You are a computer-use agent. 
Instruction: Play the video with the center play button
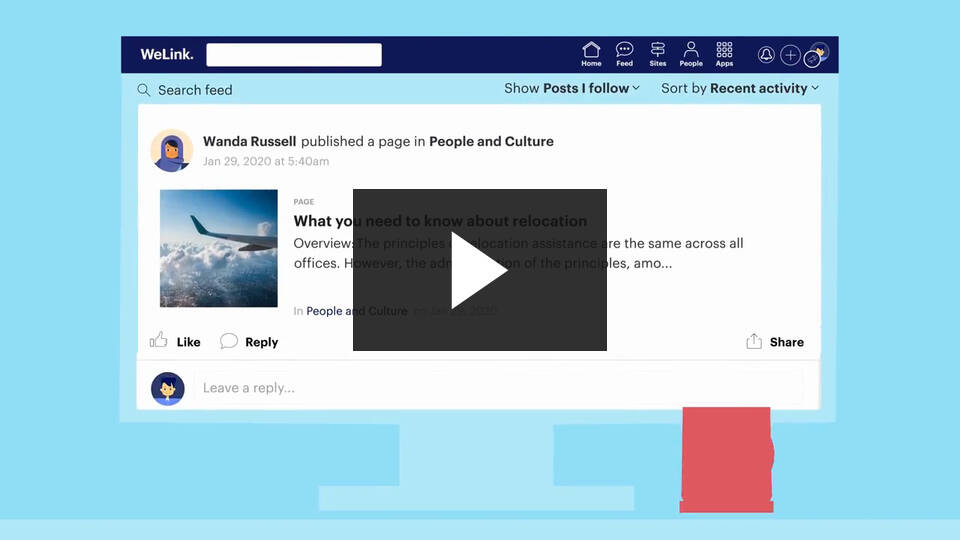point(479,270)
